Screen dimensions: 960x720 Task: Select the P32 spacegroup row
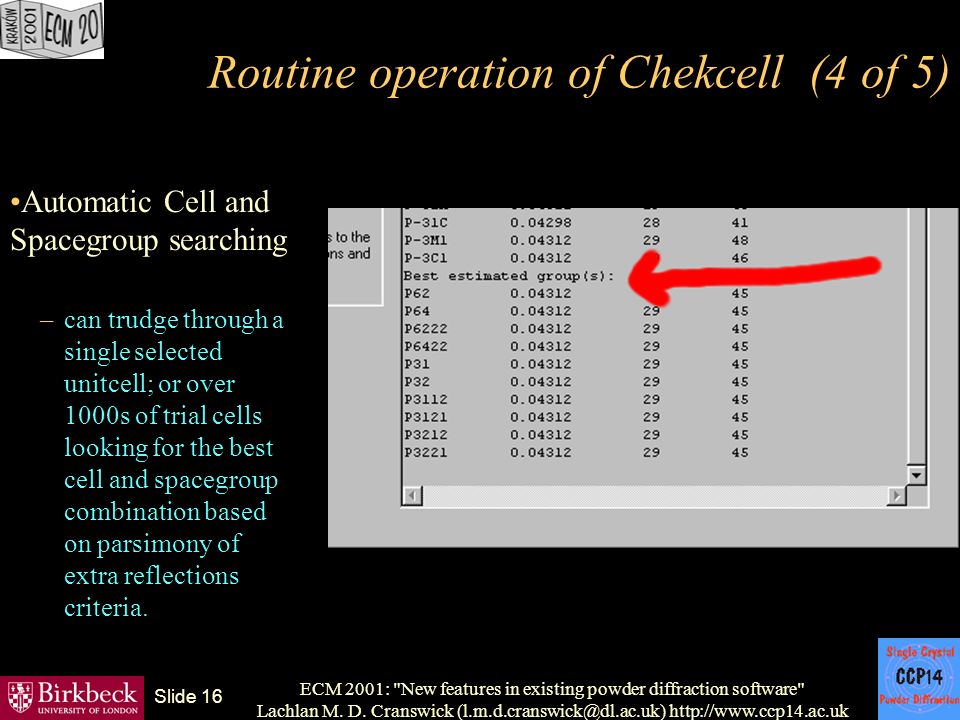[x=576, y=382]
